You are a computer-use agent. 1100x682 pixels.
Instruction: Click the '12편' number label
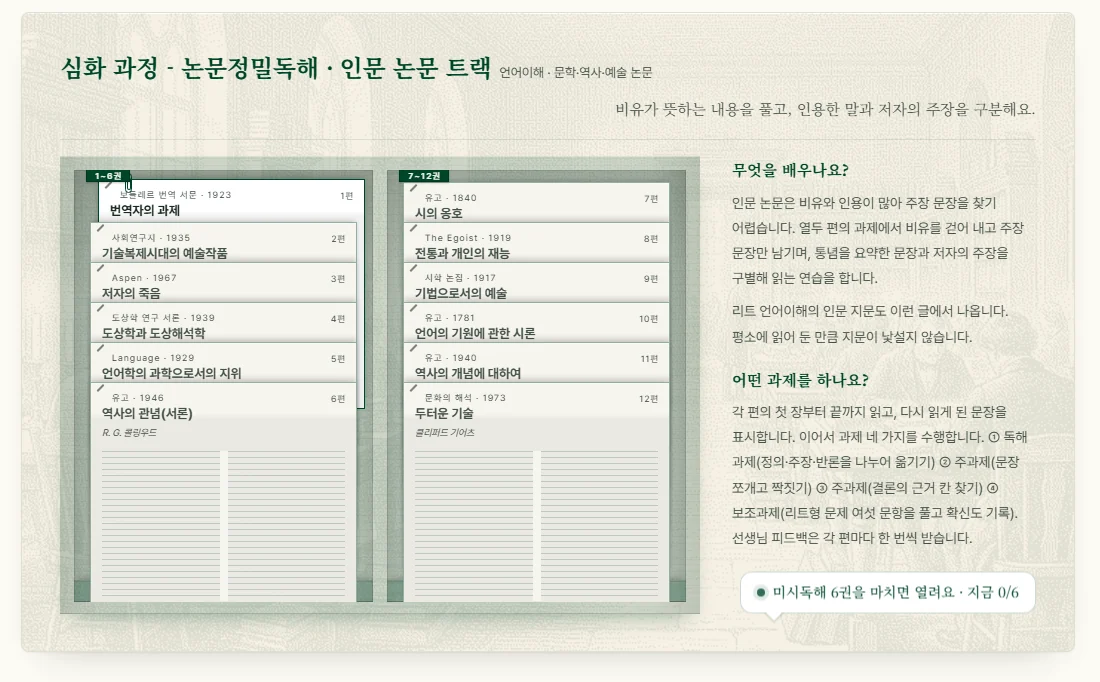(x=648, y=399)
